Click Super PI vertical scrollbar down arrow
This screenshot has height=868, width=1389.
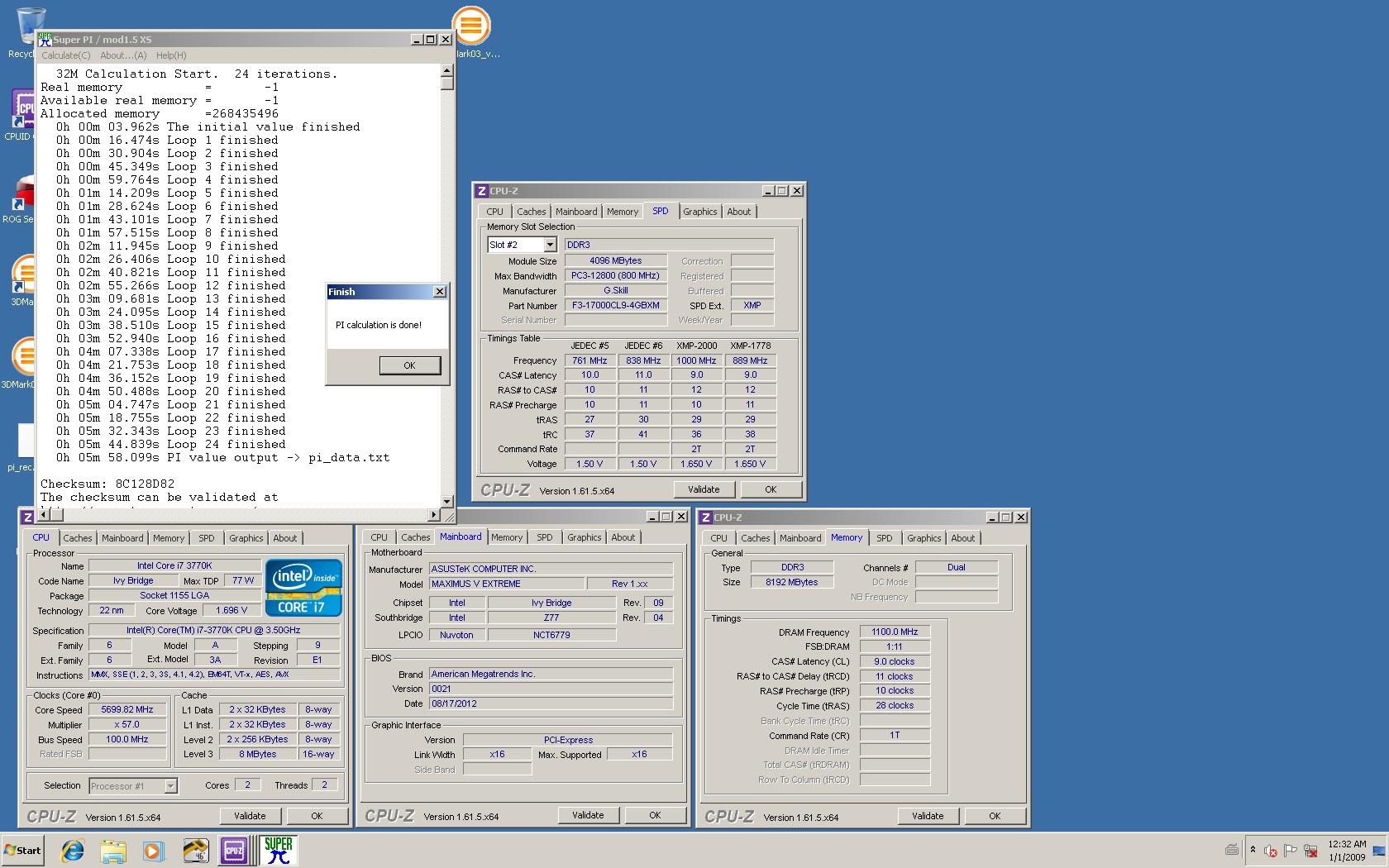click(x=446, y=501)
